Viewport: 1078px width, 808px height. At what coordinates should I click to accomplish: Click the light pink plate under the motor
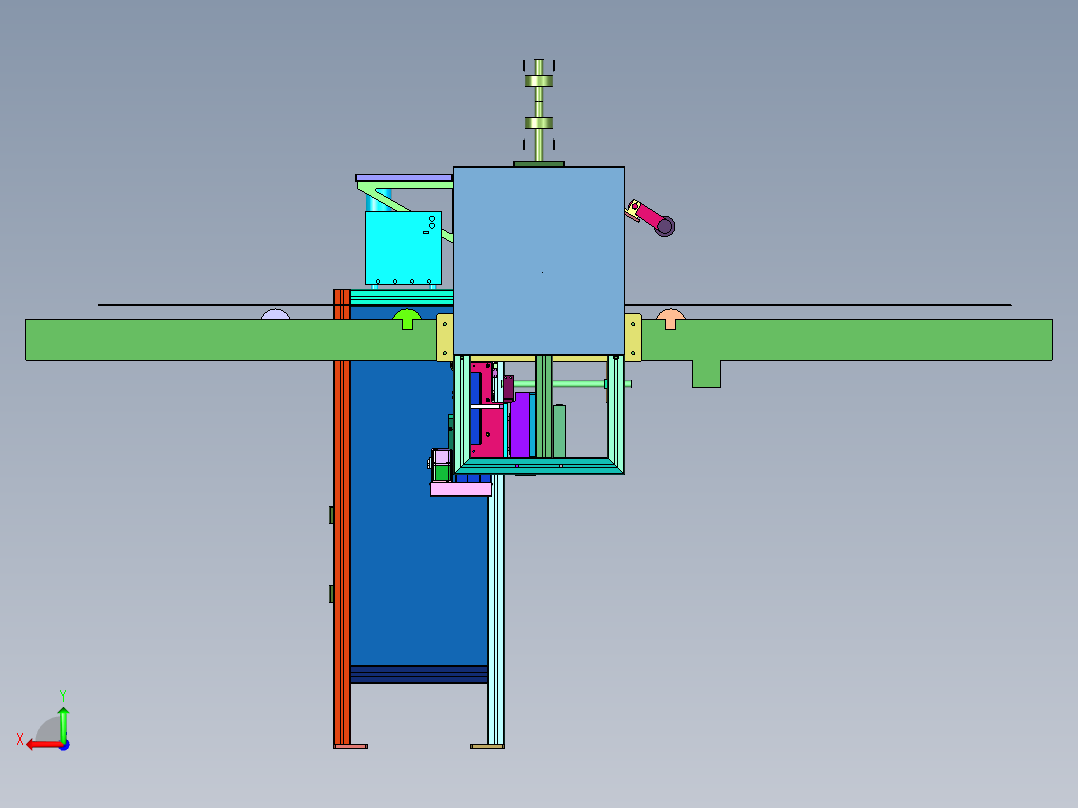[x=461, y=489]
